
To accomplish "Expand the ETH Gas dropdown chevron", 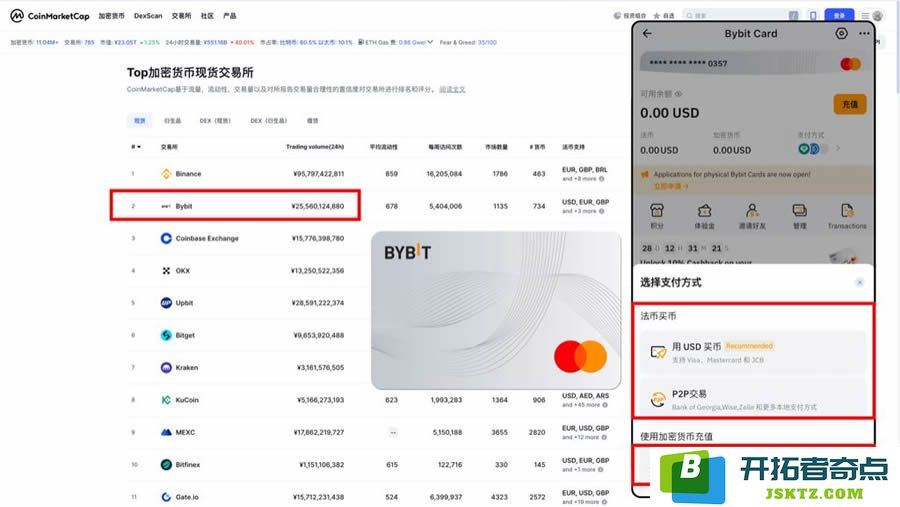I will click(x=430, y=42).
